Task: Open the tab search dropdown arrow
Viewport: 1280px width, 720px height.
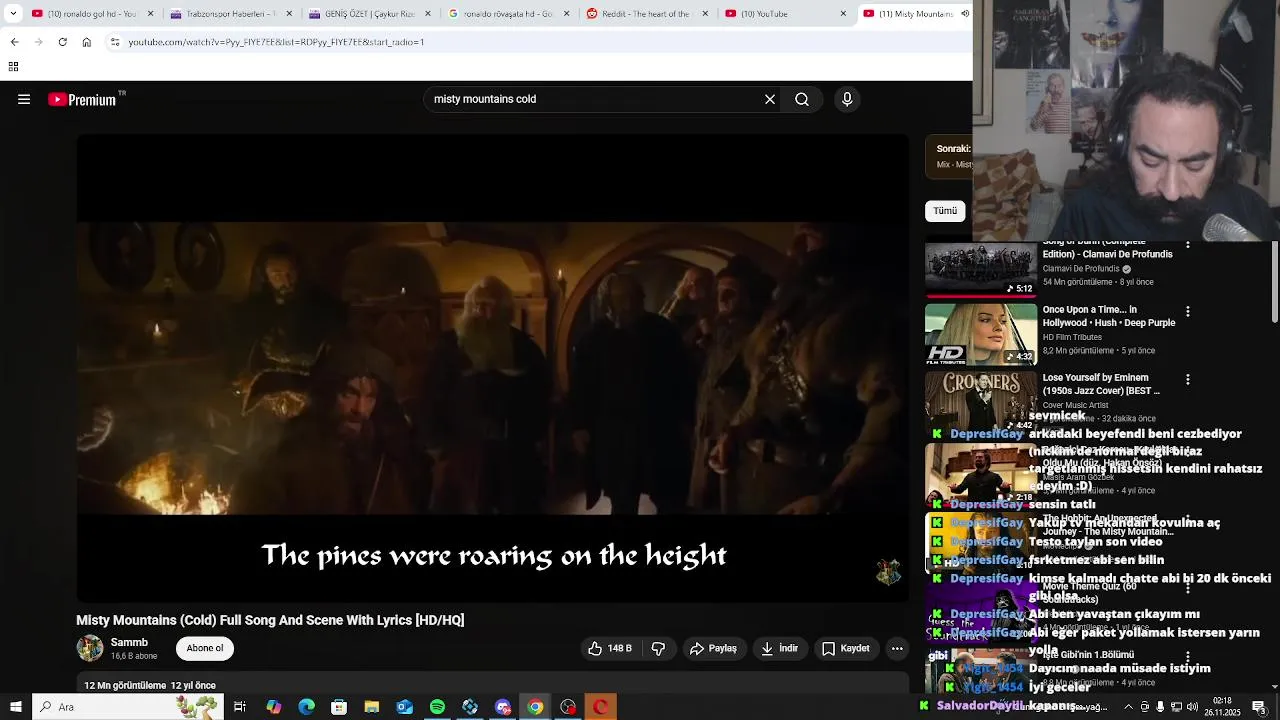Action: coord(13,14)
